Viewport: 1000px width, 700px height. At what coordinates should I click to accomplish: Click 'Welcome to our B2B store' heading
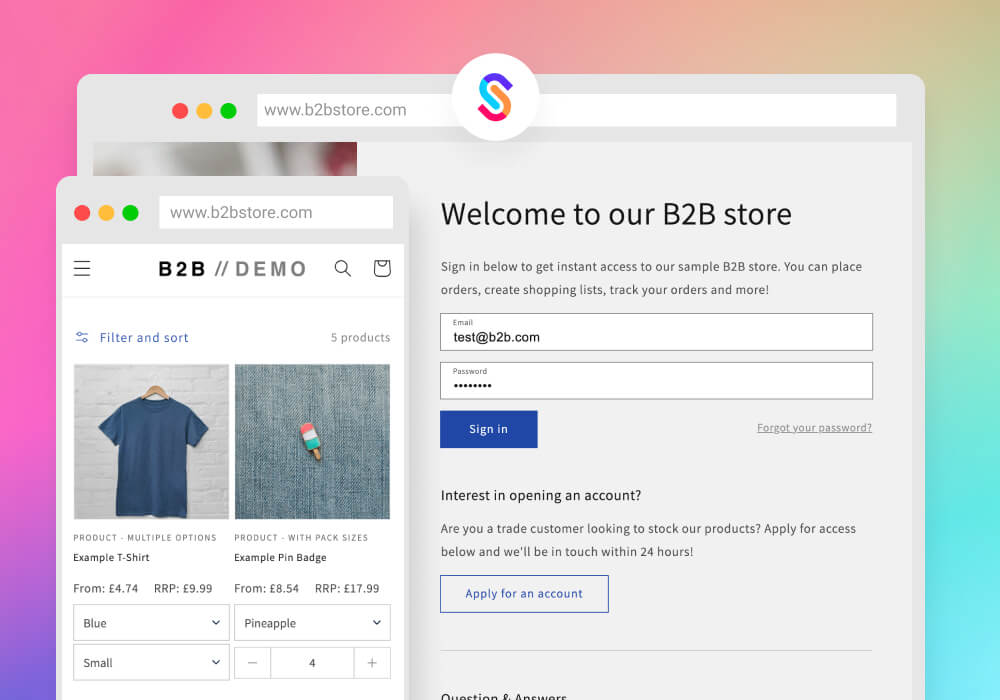click(x=616, y=214)
